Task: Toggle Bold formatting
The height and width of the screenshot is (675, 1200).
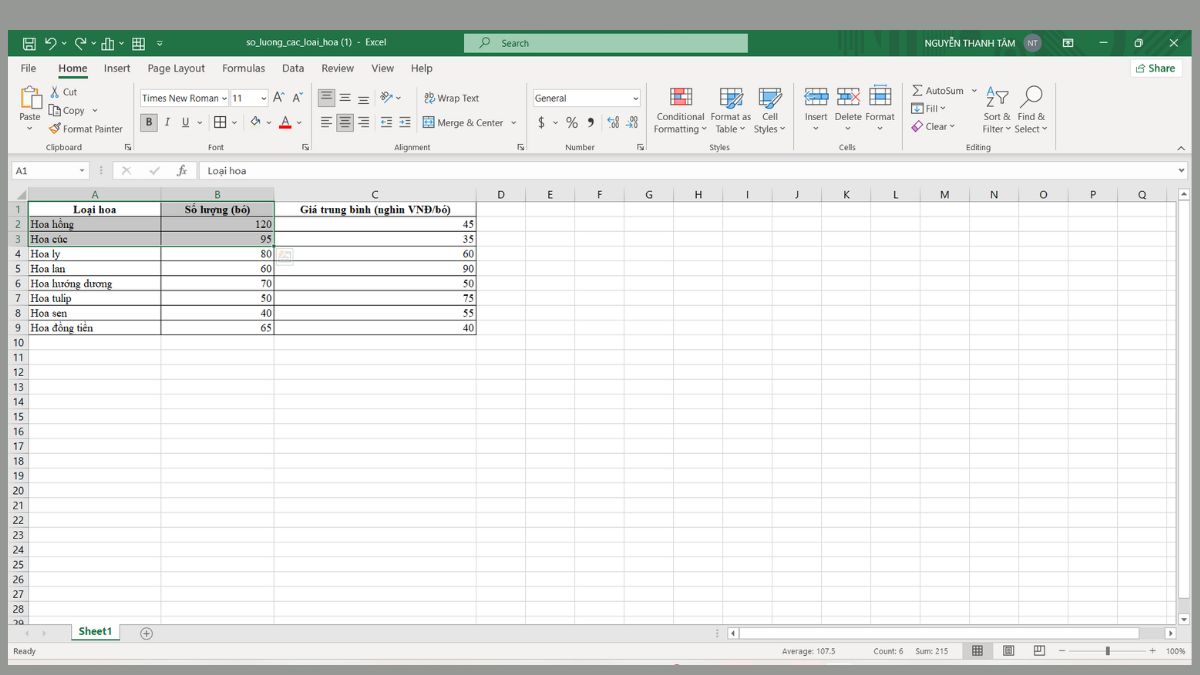Action: [x=149, y=122]
